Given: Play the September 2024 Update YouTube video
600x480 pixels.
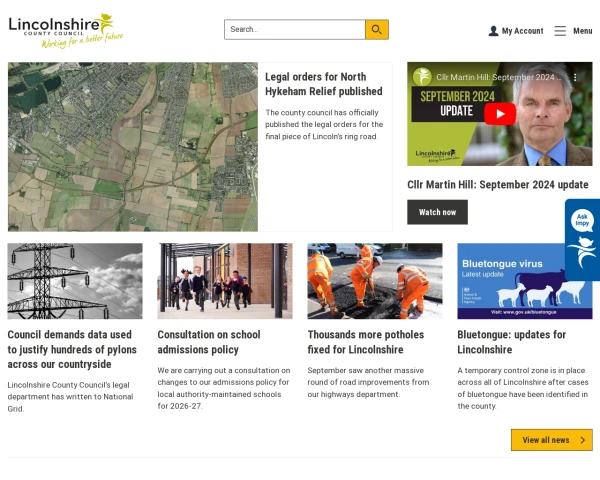Looking at the screenshot, I should tap(500, 114).
